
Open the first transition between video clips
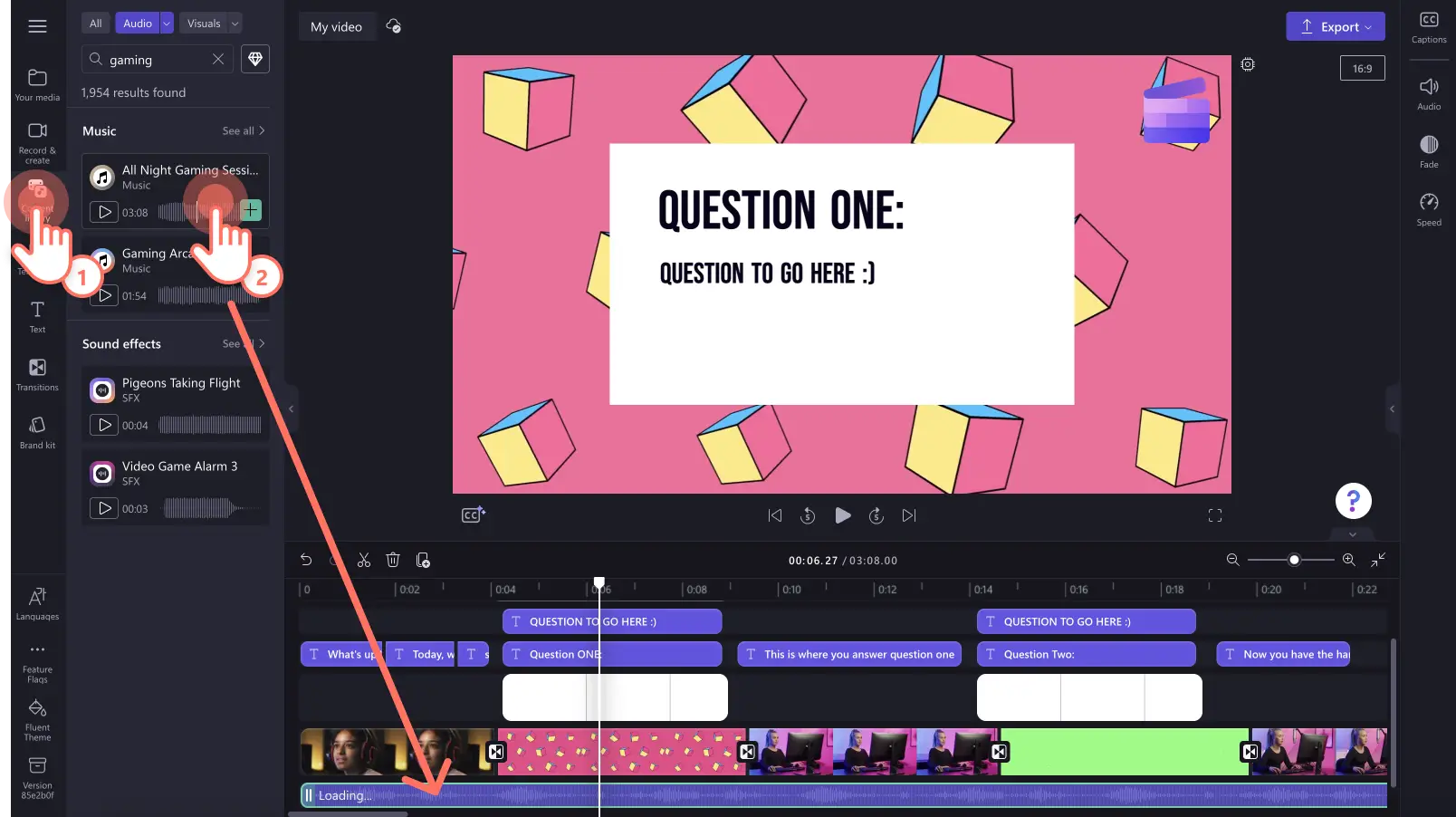pos(496,752)
